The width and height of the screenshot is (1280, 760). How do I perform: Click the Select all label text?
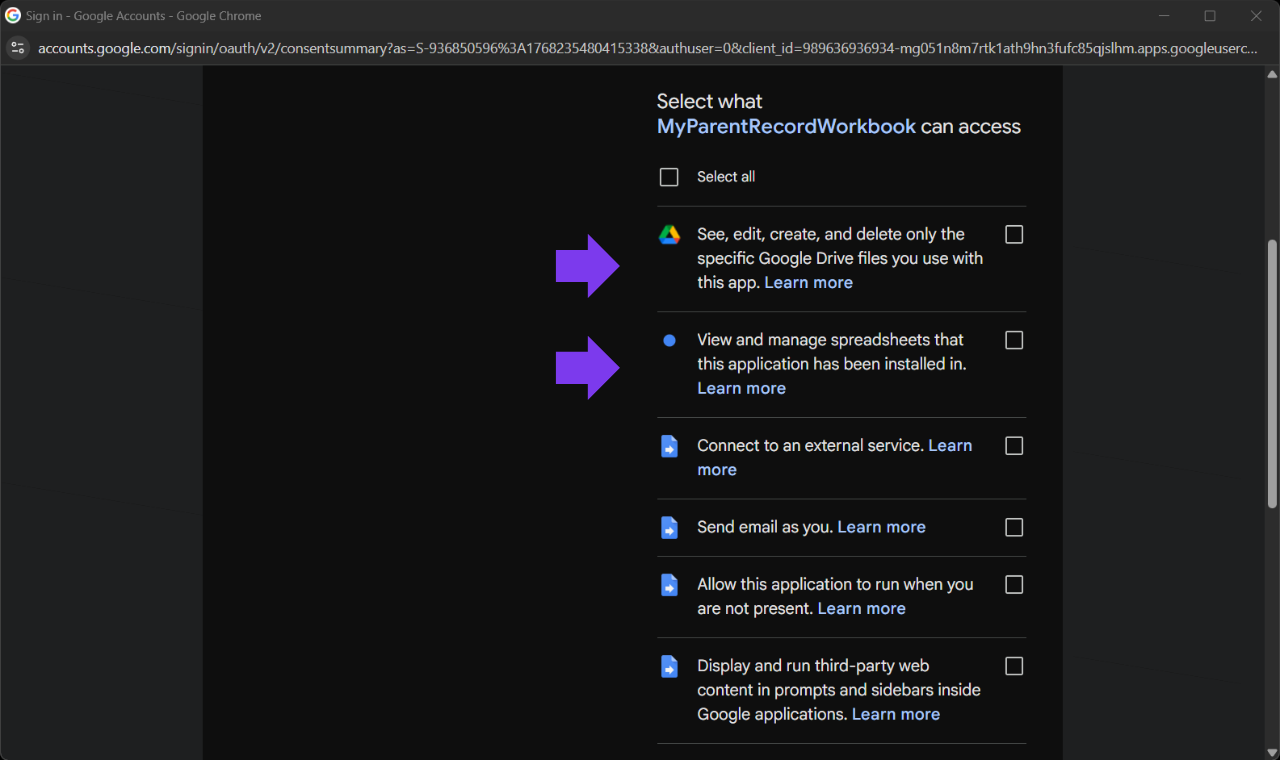pos(726,177)
